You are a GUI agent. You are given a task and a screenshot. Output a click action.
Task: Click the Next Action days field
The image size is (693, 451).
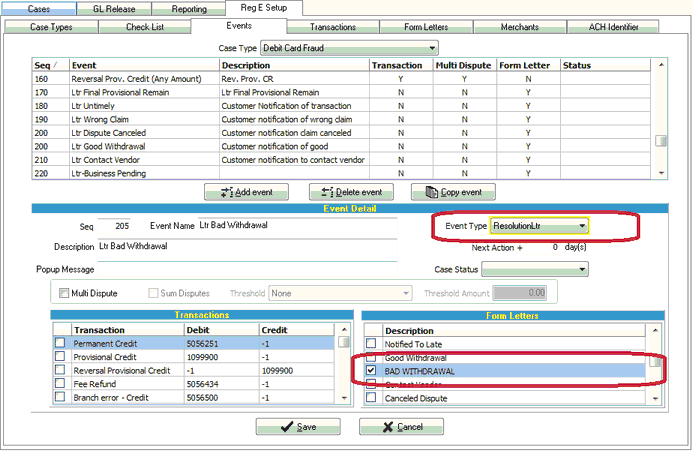(x=543, y=248)
